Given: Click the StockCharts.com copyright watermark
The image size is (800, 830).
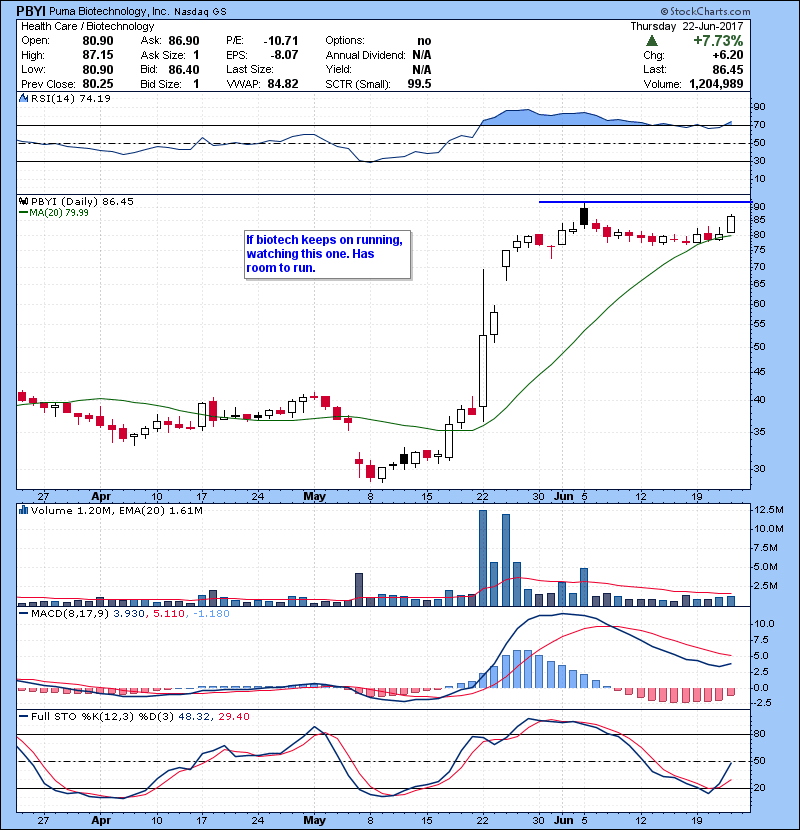Looking at the screenshot, I should pyautogui.click(x=745, y=10).
